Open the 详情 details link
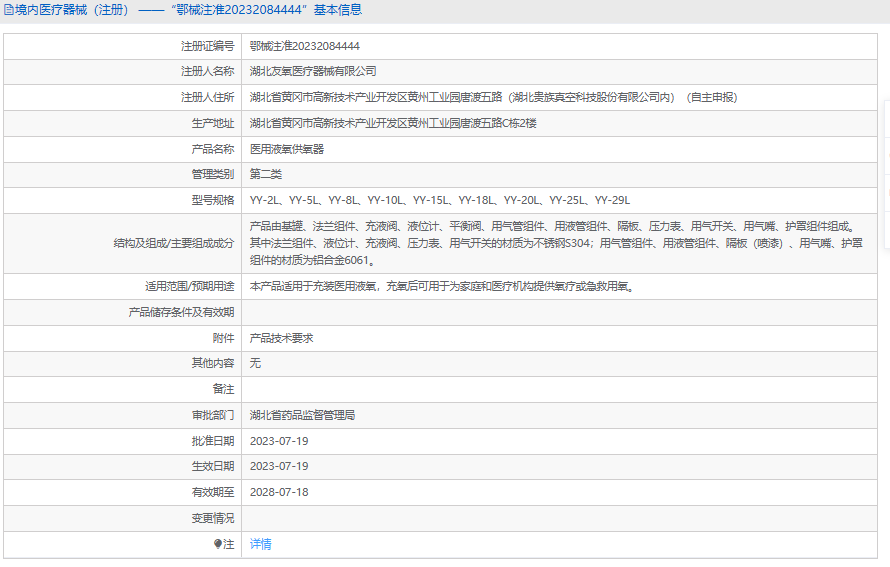This screenshot has width=890, height=567. tap(260, 544)
